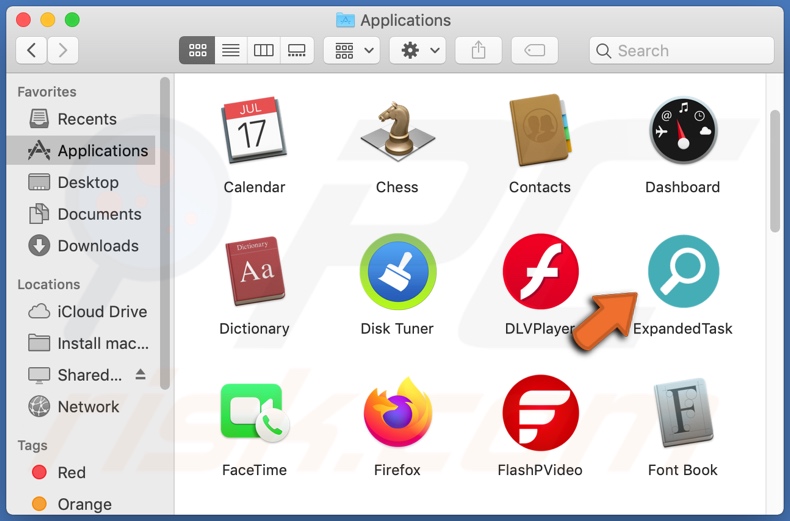Select the FaceTime app icon

[254, 413]
